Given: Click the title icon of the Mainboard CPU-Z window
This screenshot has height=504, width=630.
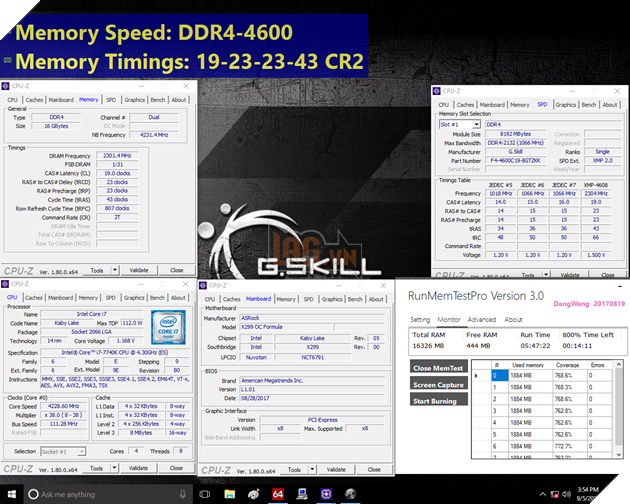Looking at the screenshot, I should click(x=203, y=285).
